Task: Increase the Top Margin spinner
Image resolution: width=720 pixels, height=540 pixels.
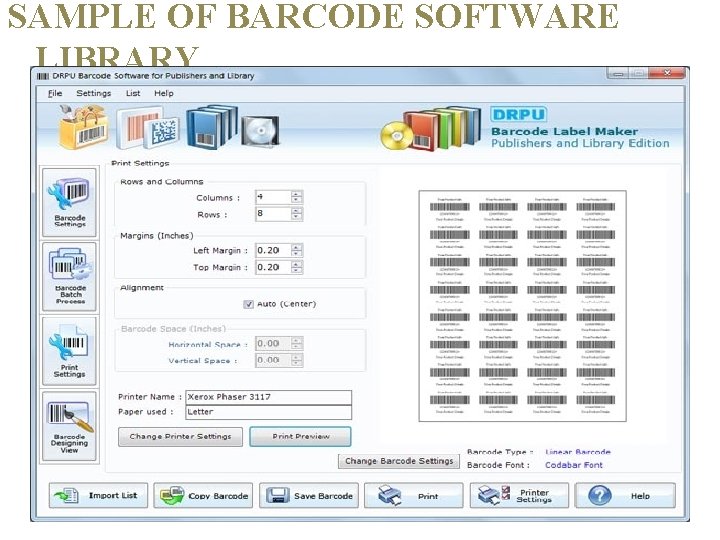Action: pos(297,264)
